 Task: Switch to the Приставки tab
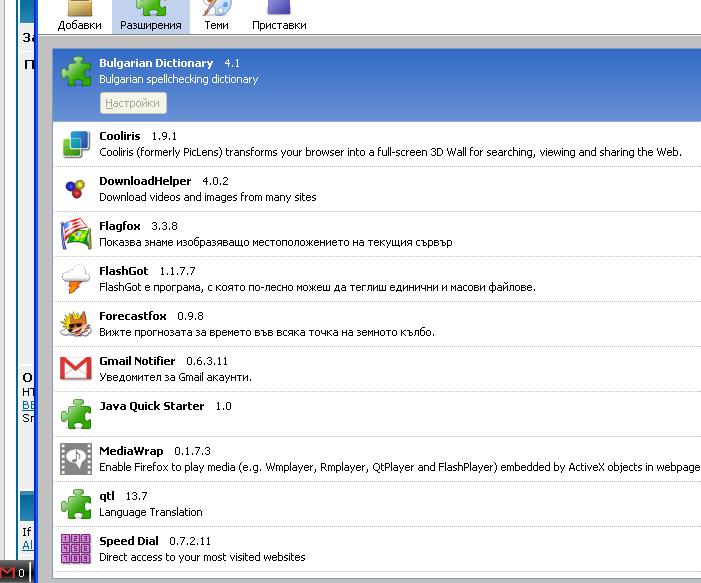(279, 17)
